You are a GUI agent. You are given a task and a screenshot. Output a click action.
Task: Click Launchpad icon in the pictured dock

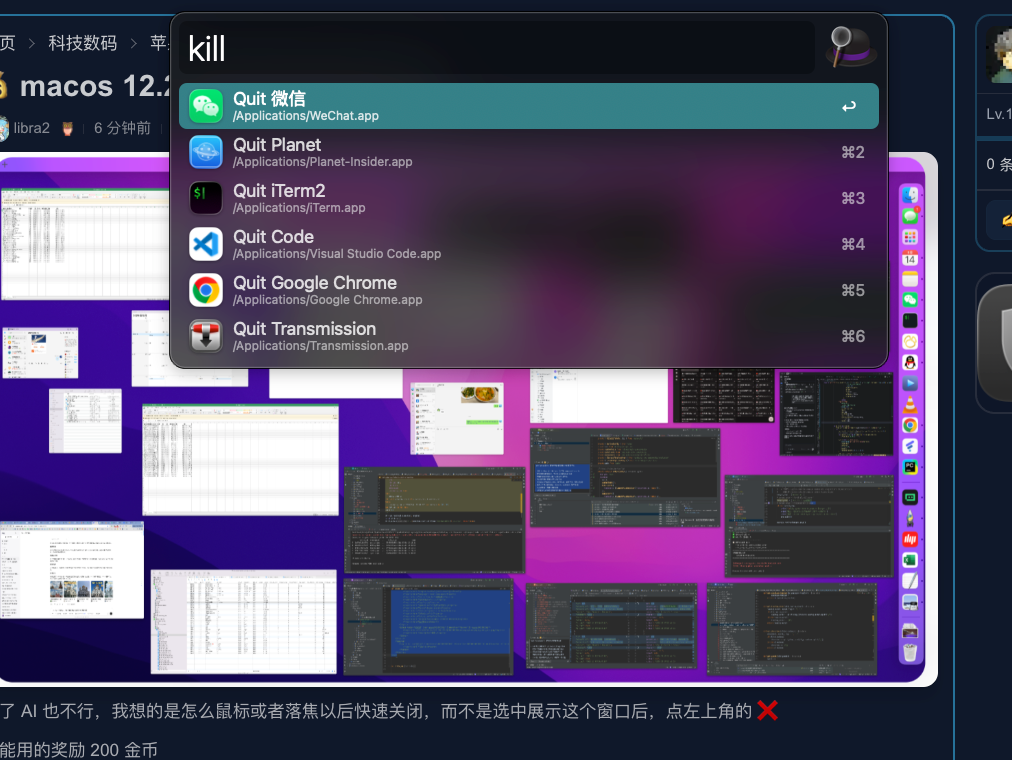tap(910, 237)
